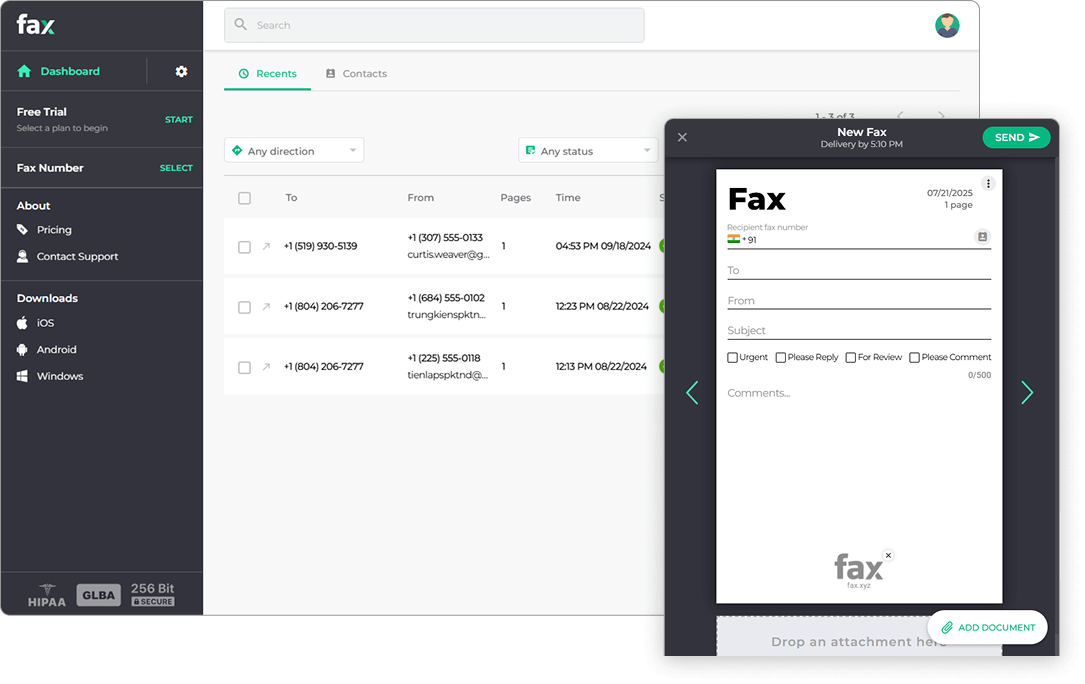1085x684 pixels.
Task: Enable the For Review checkbox
Action: tap(850, 357)
